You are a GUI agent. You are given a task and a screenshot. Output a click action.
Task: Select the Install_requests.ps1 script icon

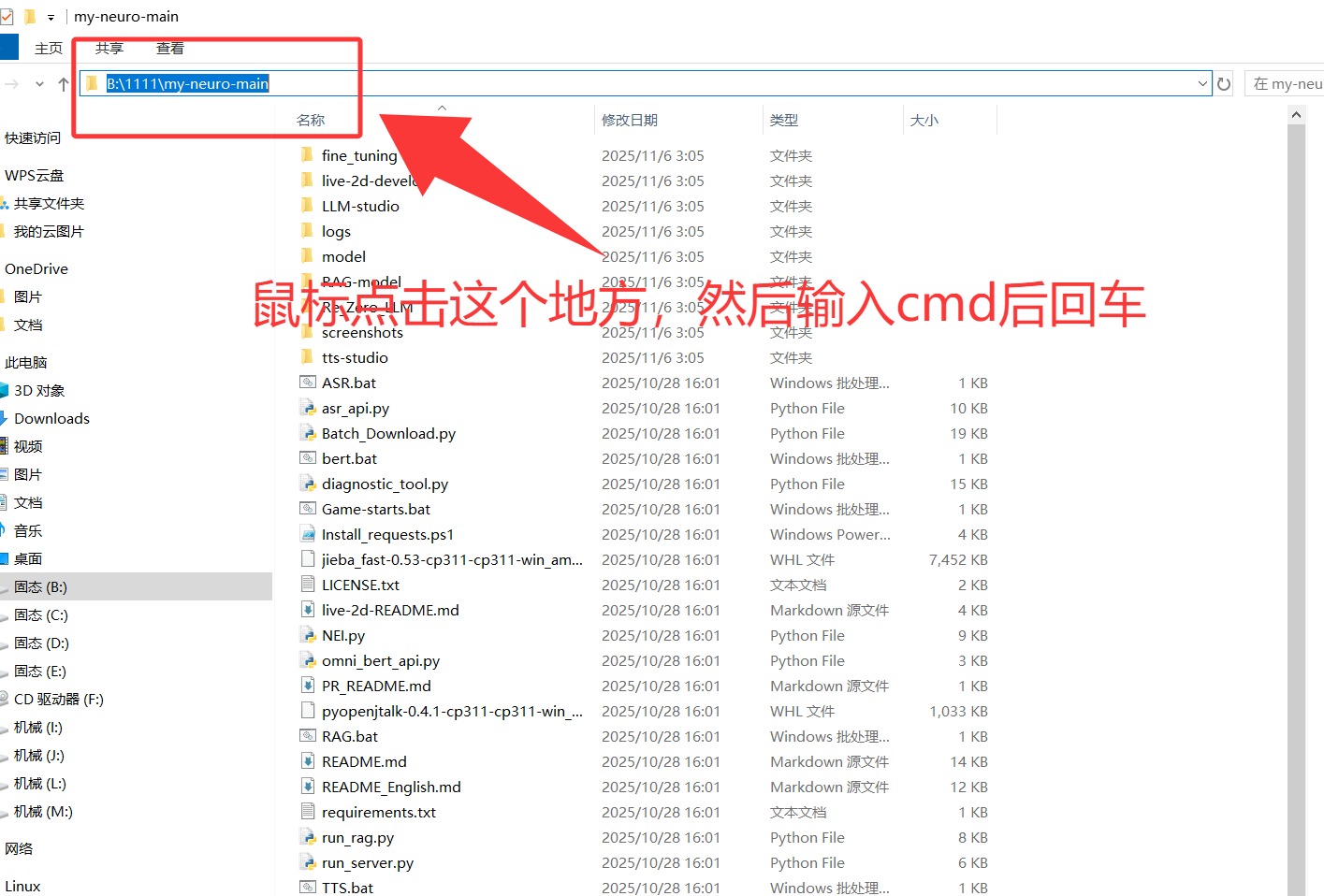307,534
